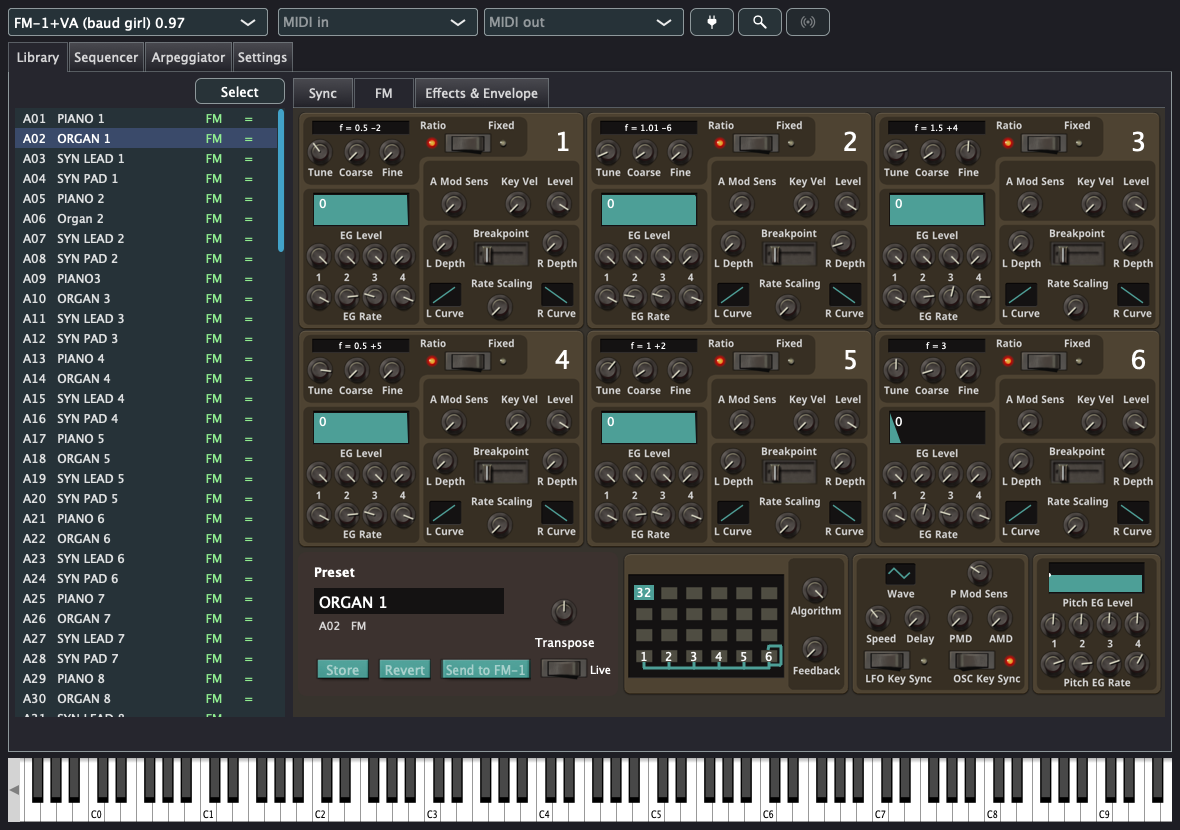Viewport: 1180px width, 830px height.
Task: Click the Pitch EG Level envelope display
Action: click(1096, 578)
